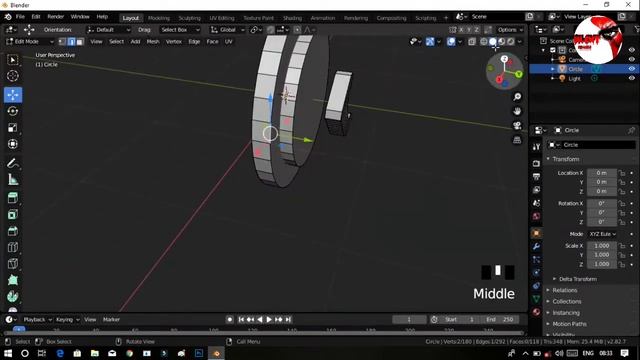Activate the Transform tool
The height and width of the screenshot is (360, 640).
tap(13, 144)
